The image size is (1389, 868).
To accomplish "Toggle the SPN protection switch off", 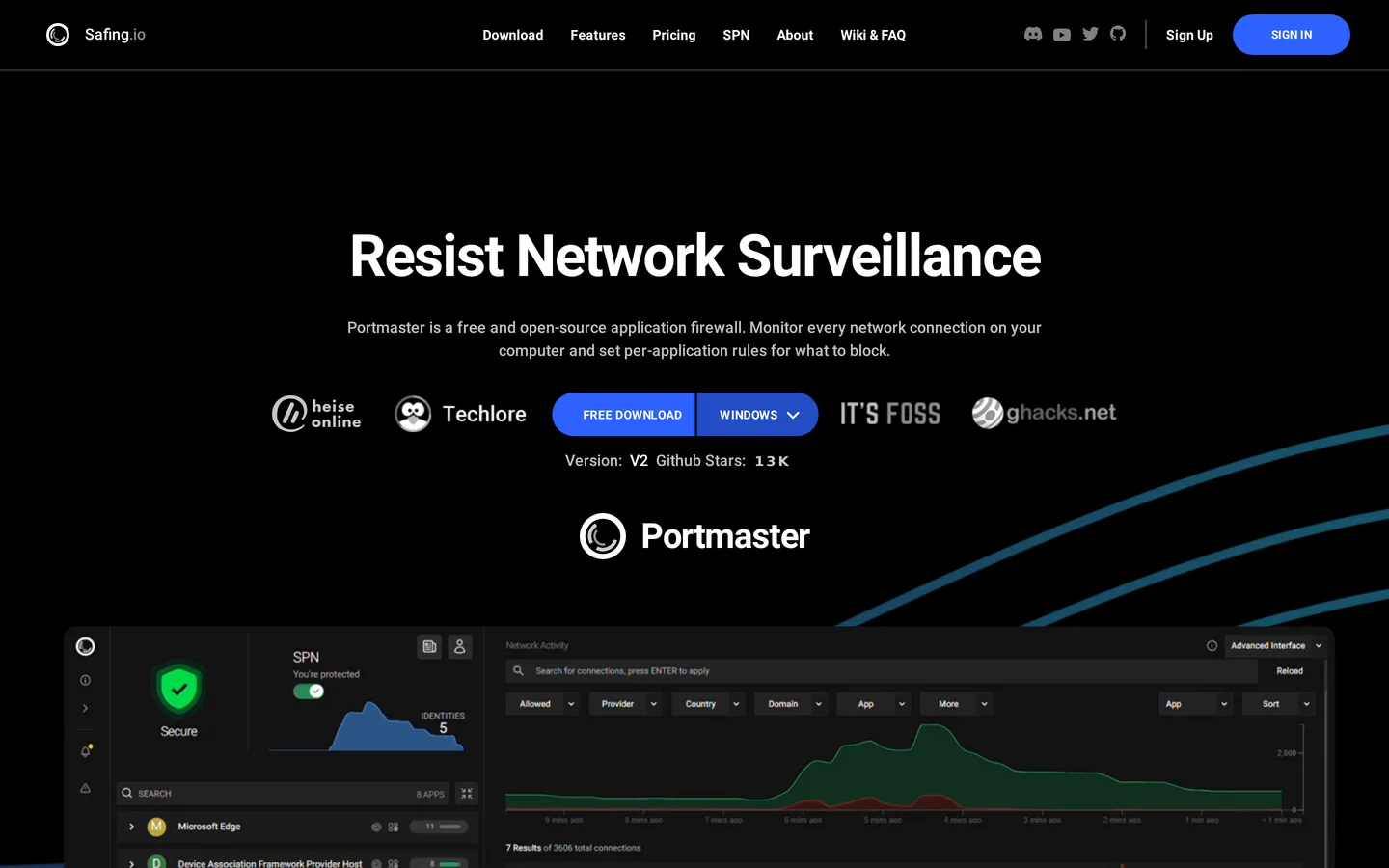I will point(309,692).
